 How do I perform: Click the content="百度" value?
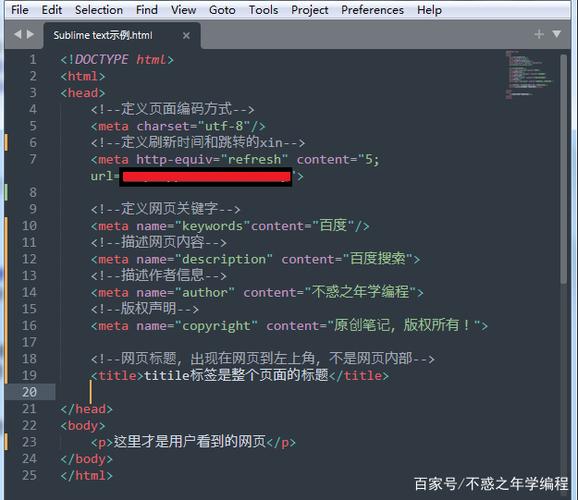[x=303, y=226]
